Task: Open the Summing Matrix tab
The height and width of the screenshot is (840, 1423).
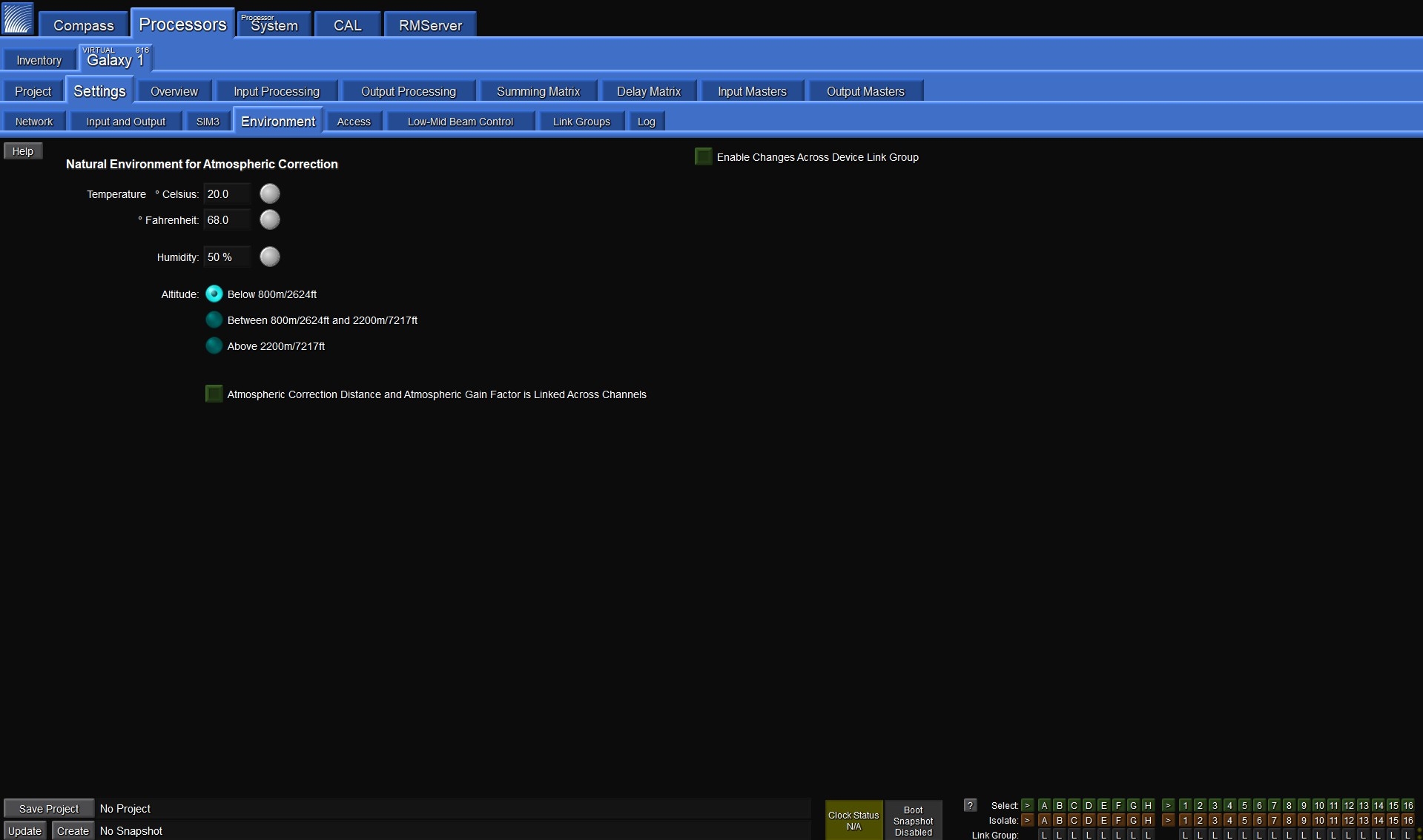Action: [538, 91]
